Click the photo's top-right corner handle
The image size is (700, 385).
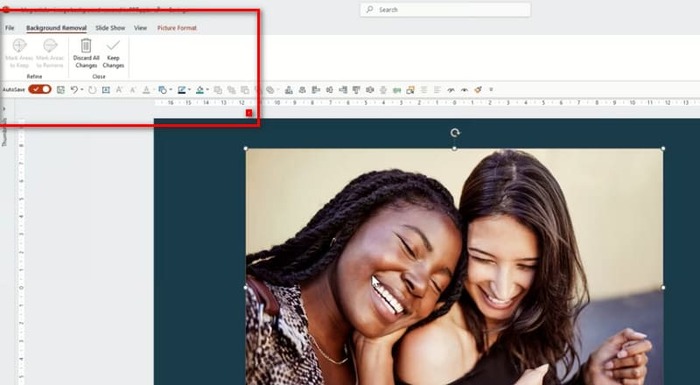click(x=663, y=148)
